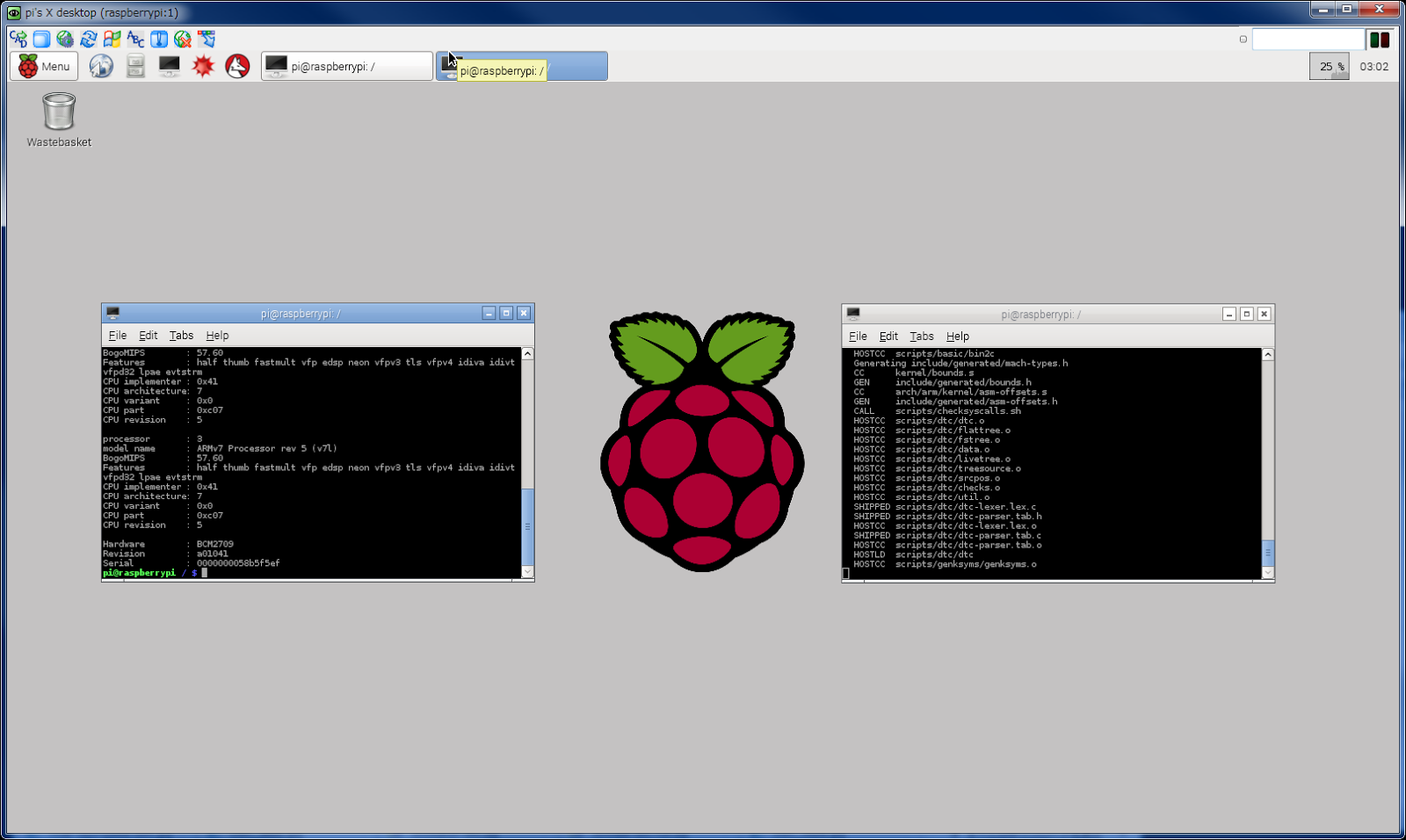Launch the web browser globe icon
1406x840 pixels.
coord(101,66)
